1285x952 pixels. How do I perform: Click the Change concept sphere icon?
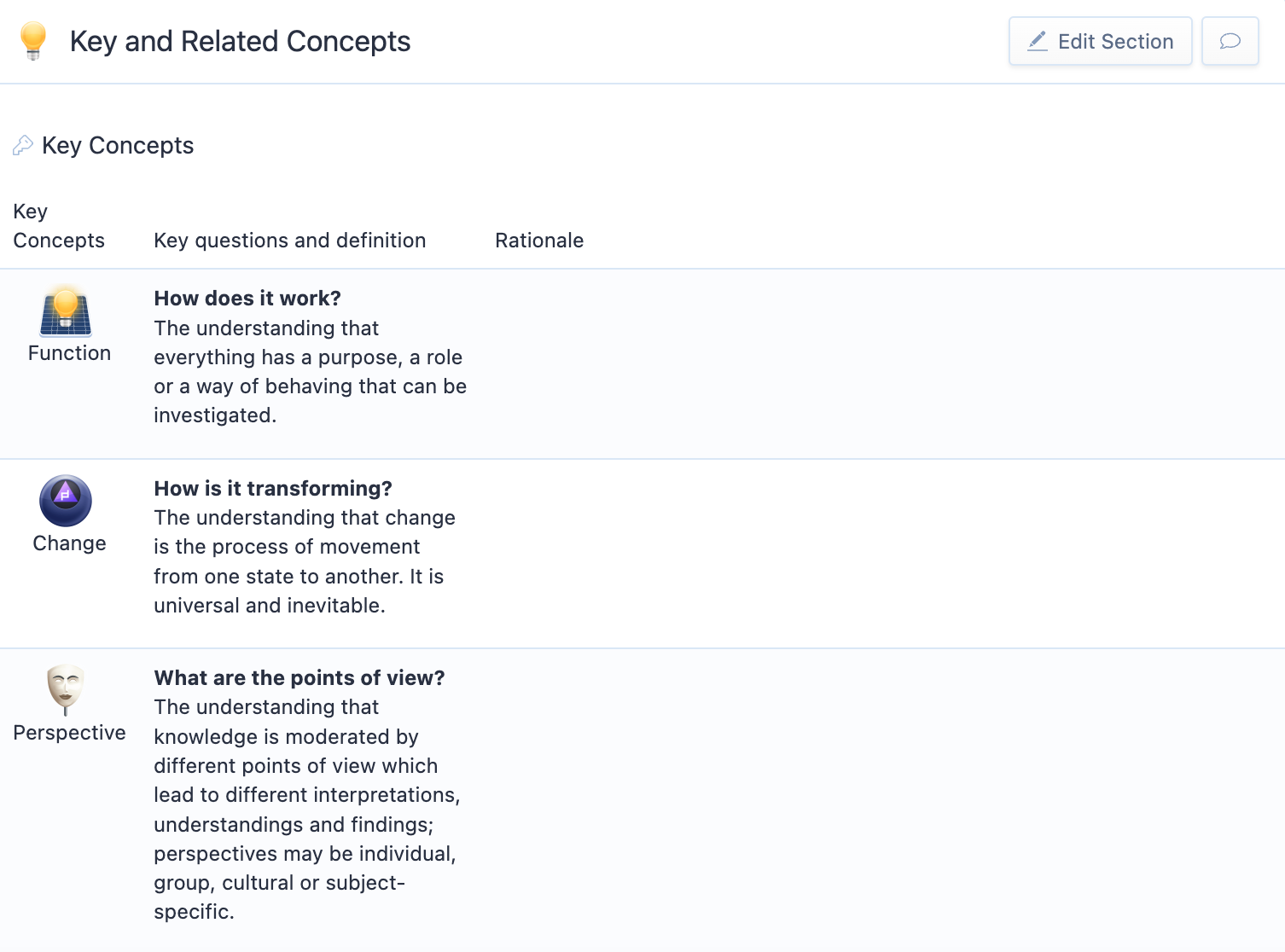pos(66,501)
